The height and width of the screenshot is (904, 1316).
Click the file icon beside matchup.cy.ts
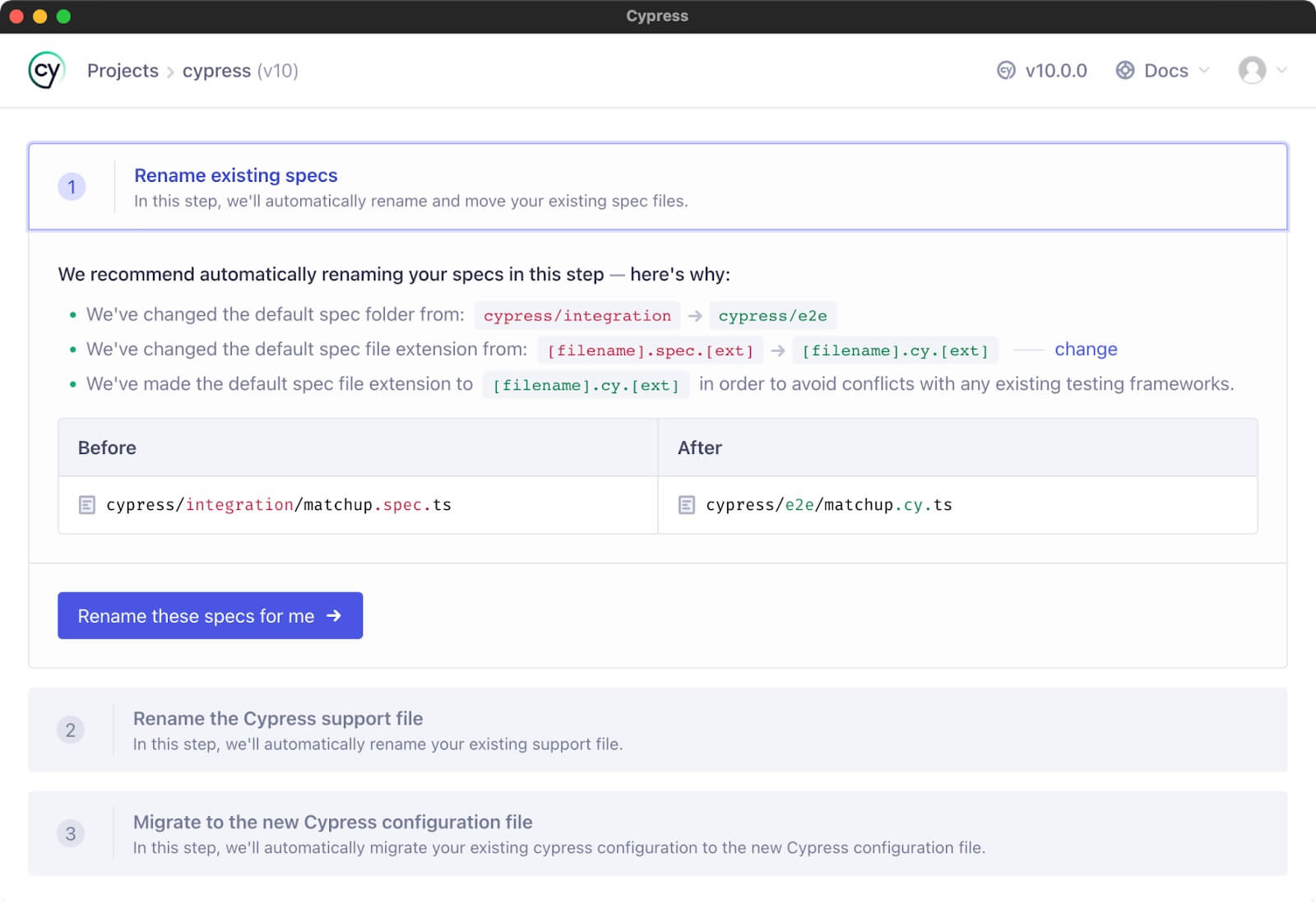[x=687, y=505]
